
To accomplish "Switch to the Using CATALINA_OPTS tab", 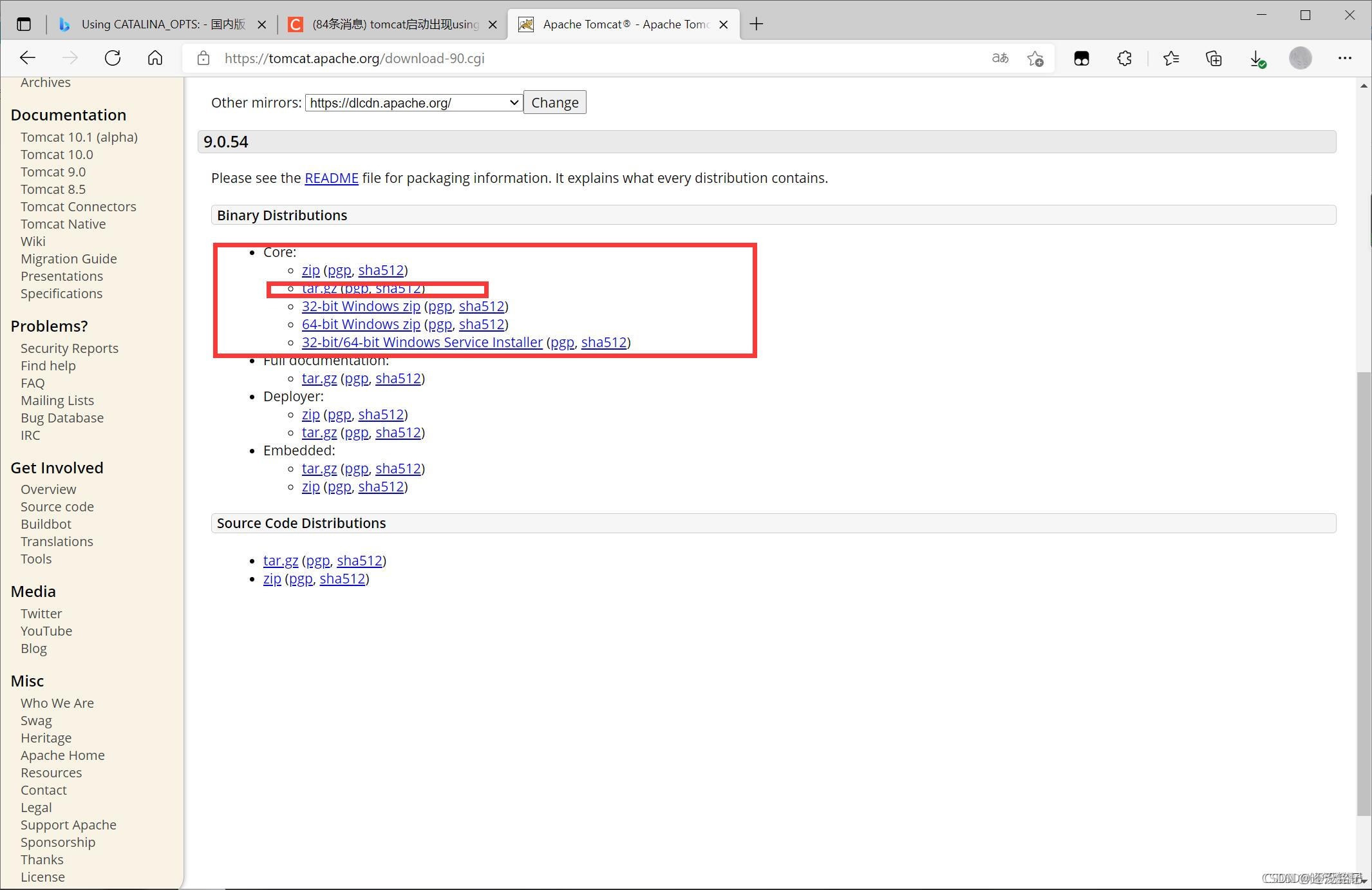I will coord(163,24).
